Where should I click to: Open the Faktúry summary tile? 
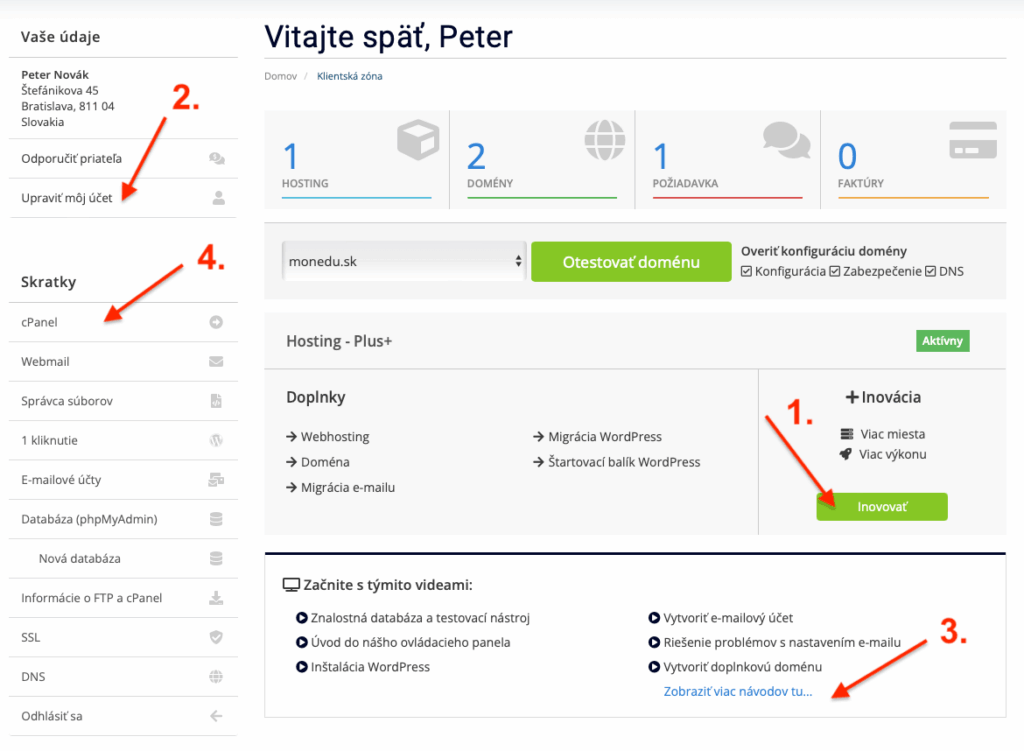pyautogui.click(x=912, y=158)
